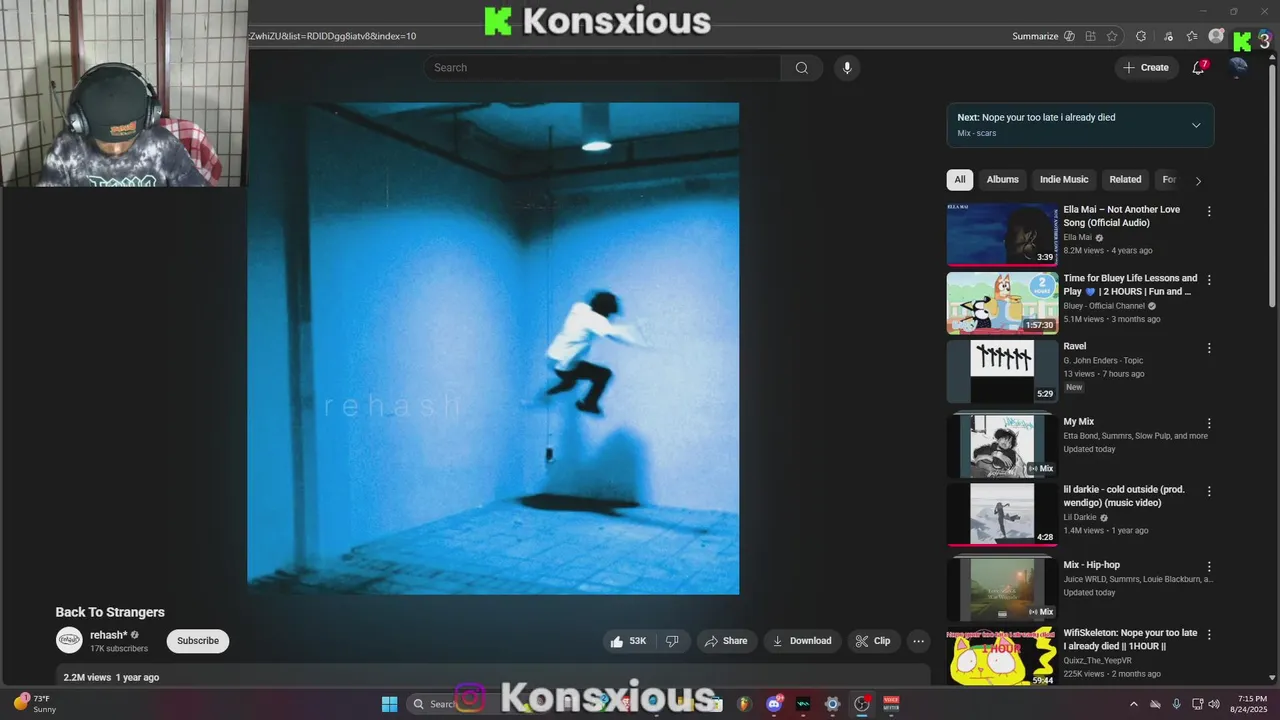Open Edge favorites list icon

click(x=1192, y=36)
